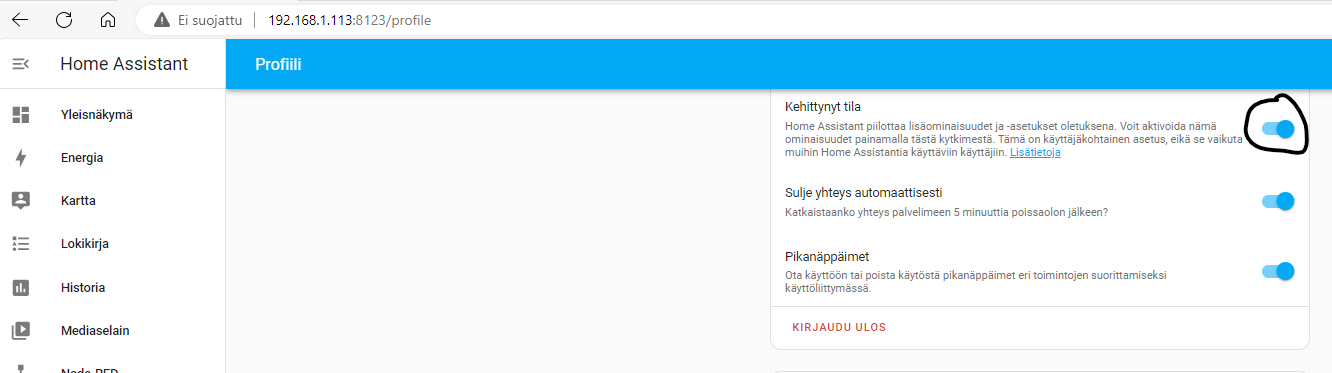
Task: Click KIRJAUDU ULOS to log out
Action: (x=839, y=327)
